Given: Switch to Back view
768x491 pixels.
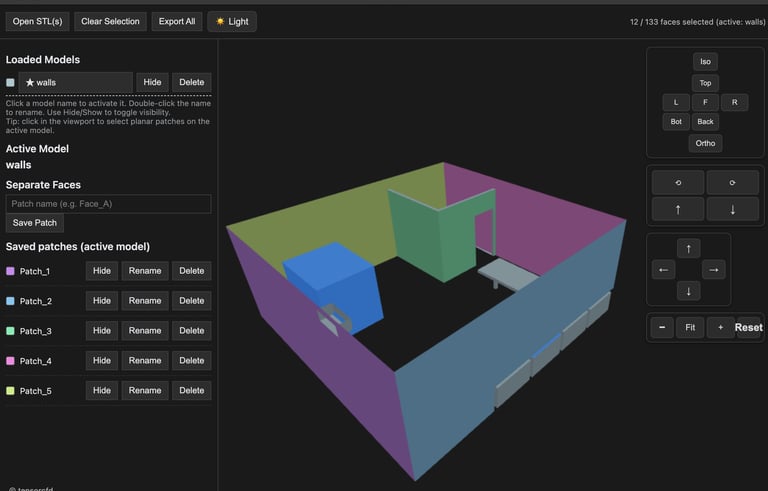Looking at the screenshot, I should (x=705, y=122).
